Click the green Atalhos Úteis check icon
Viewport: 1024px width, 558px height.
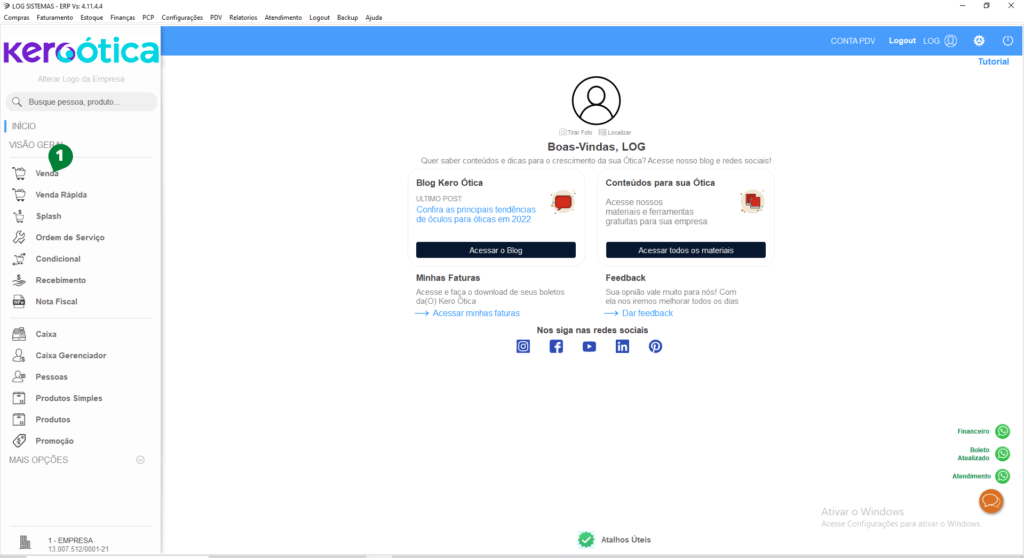[x=586, y=539]
